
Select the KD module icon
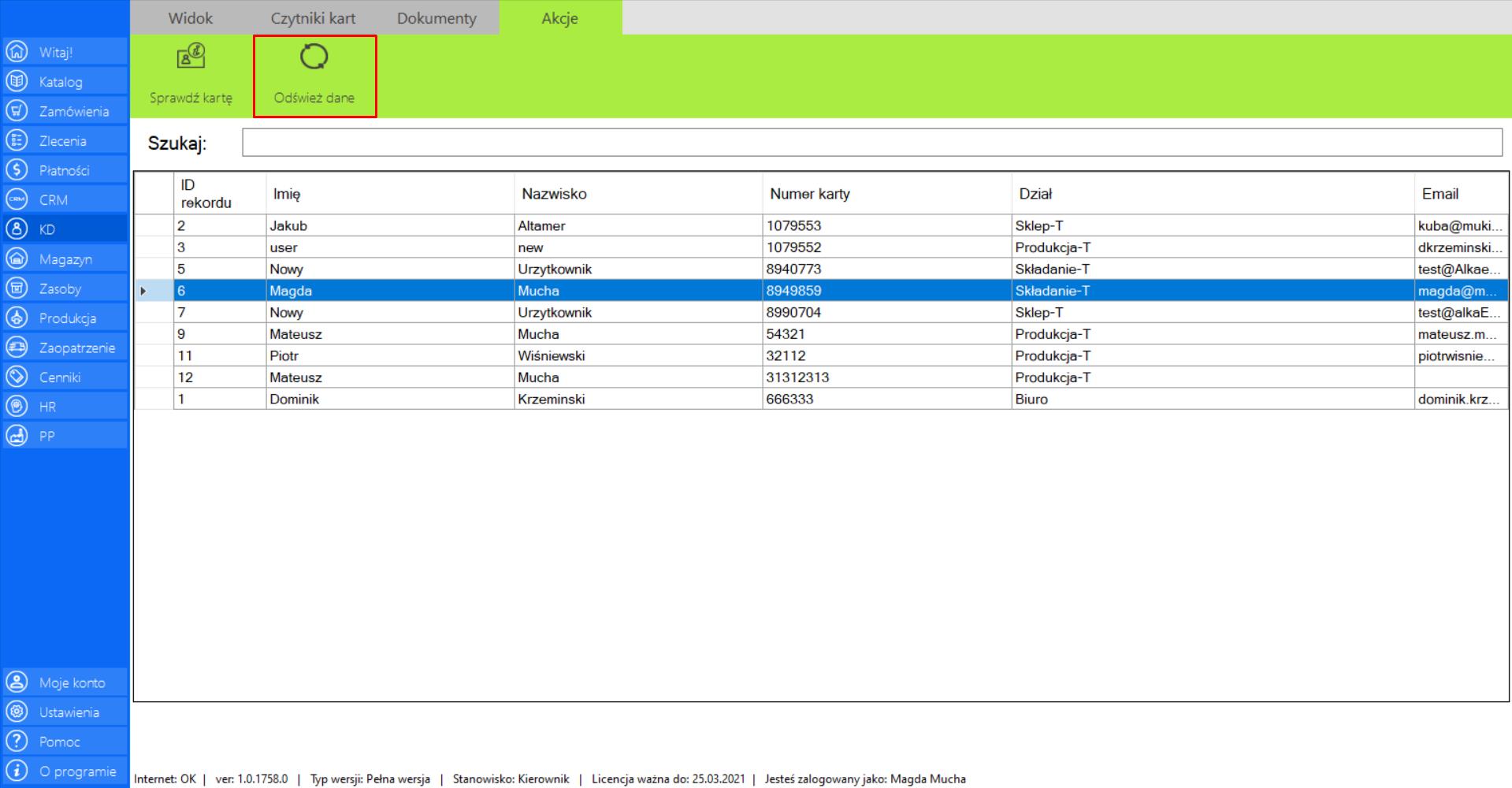(x=17, y=229)
